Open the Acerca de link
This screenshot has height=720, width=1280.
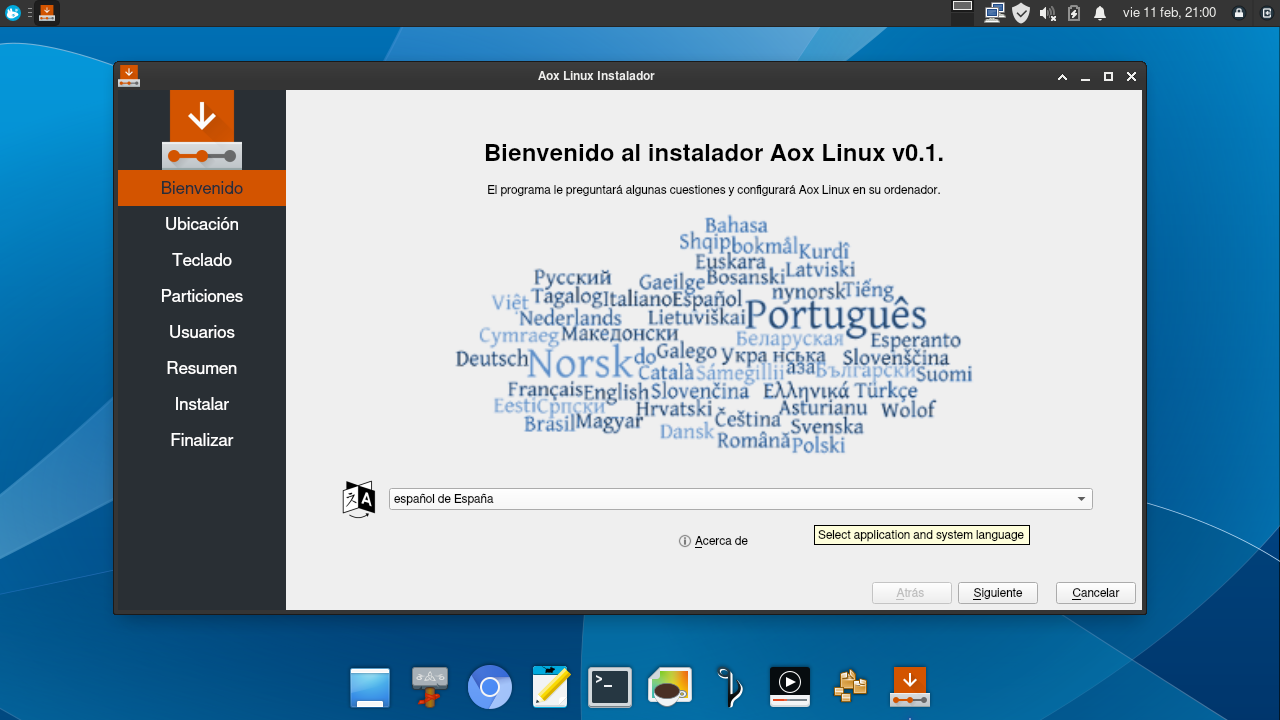click(721, 541)
